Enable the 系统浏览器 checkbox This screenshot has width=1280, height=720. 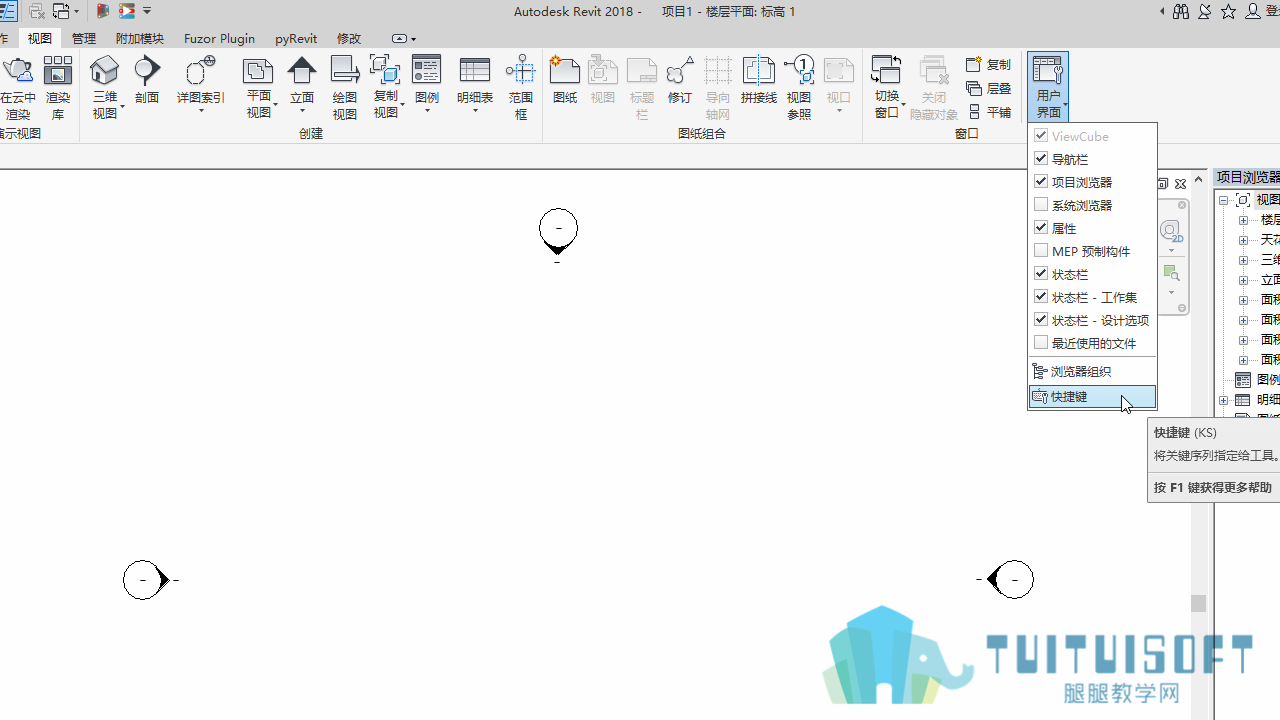[x=1041, y=204]
